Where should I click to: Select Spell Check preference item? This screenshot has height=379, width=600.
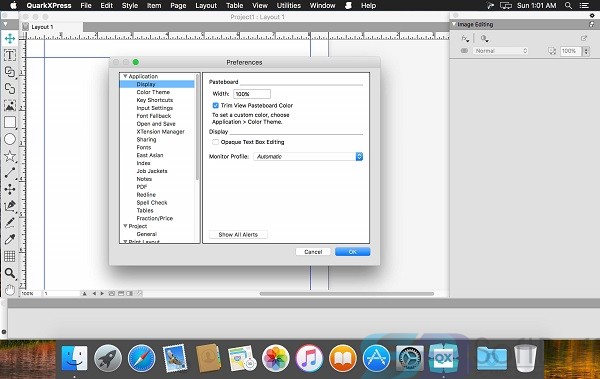click(x=152, y=203)
